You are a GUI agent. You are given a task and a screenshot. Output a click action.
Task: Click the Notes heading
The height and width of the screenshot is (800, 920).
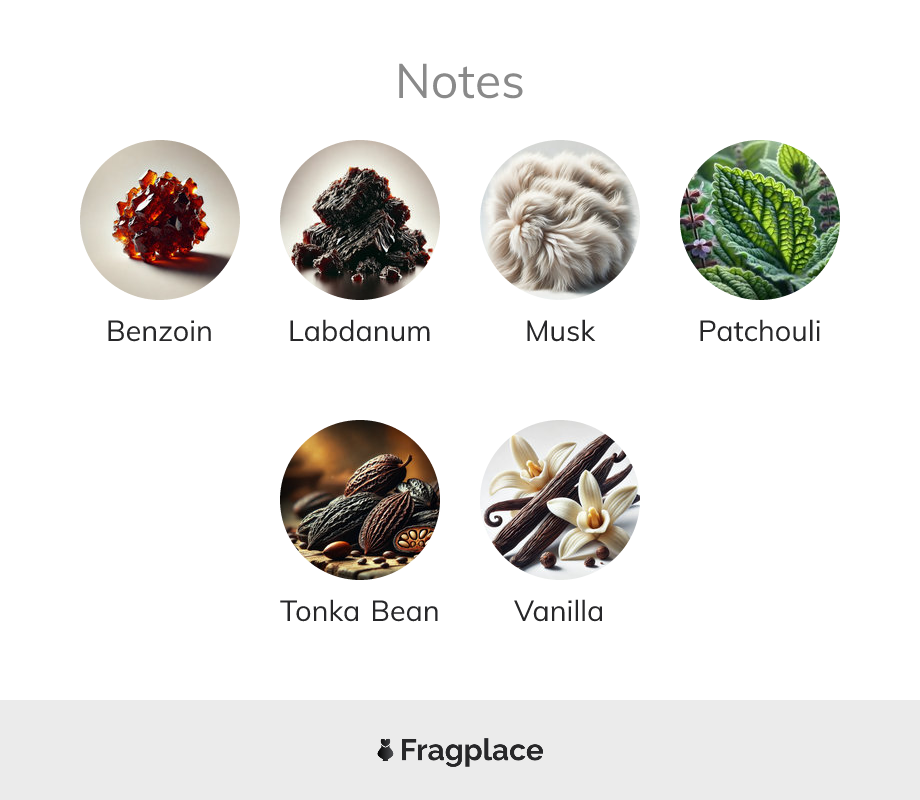(460, 82)
